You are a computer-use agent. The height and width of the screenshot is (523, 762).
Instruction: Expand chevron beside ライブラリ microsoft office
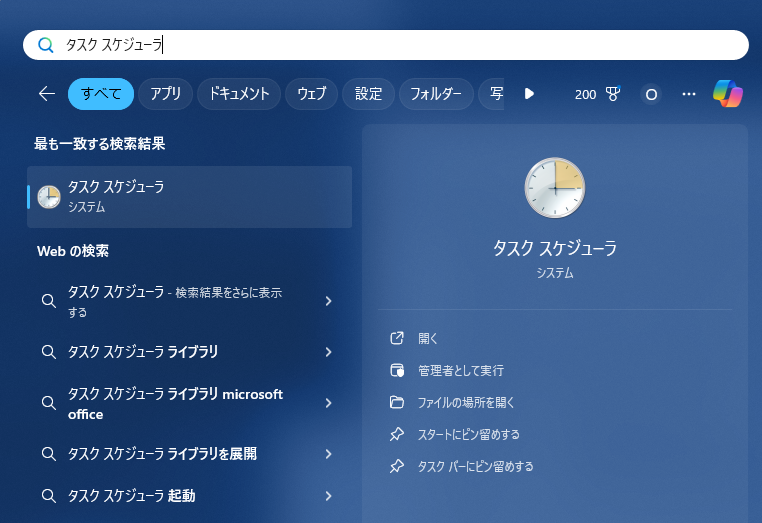tap(329, 403)
